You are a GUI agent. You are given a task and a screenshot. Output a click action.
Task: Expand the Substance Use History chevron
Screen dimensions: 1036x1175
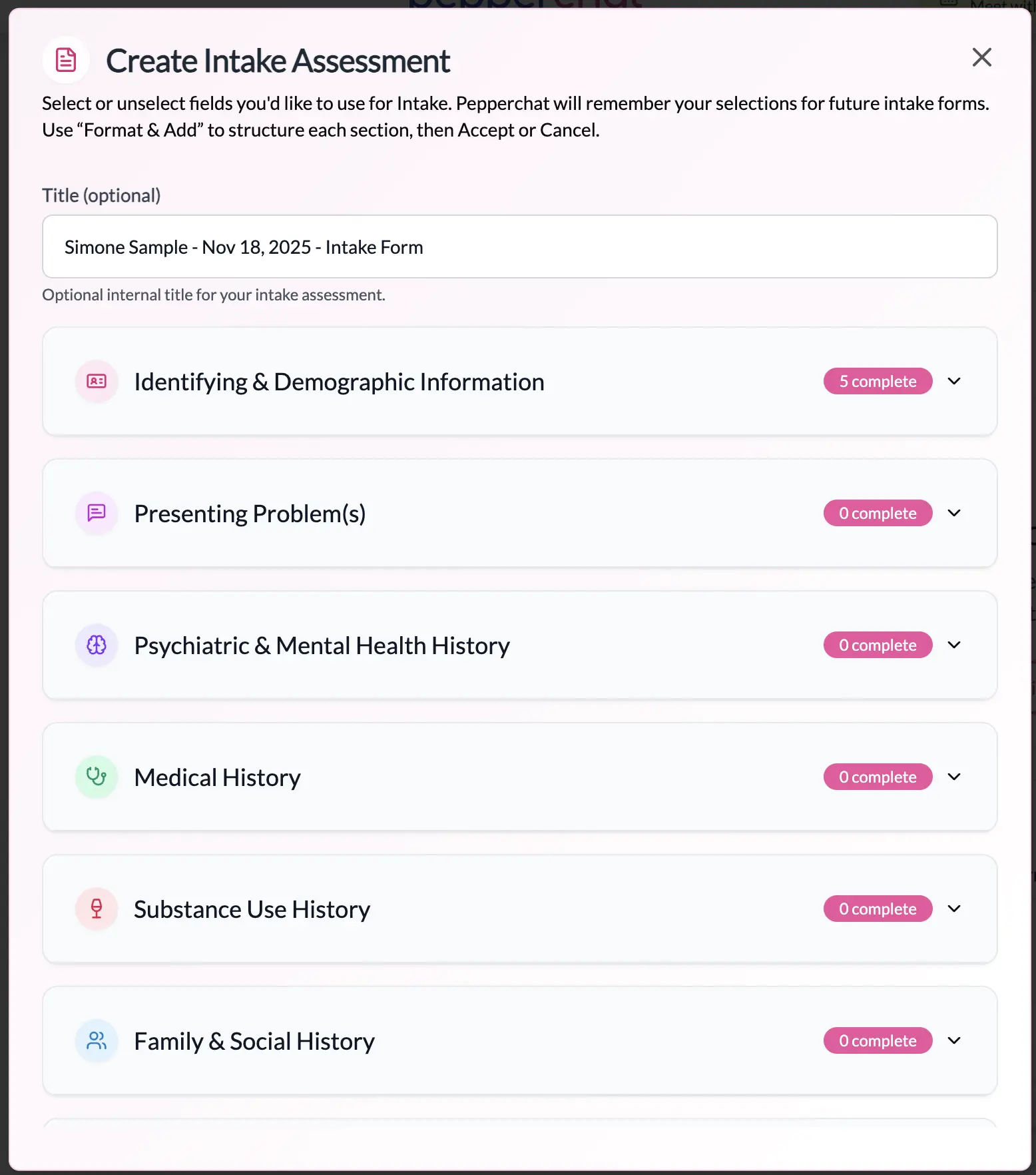[x=954, y=909]
